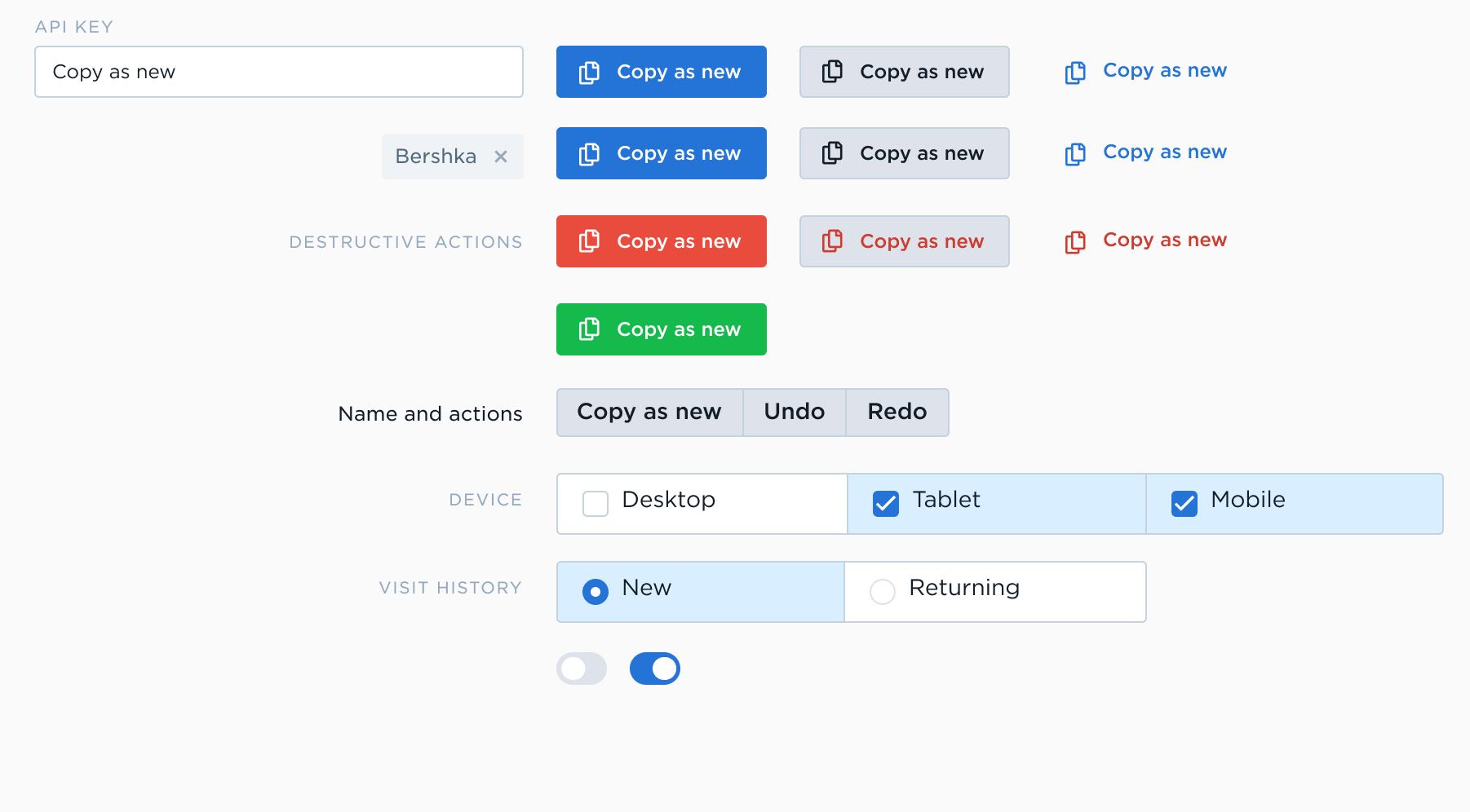Turn off the blue enabled toggle switch

point(655,669)
